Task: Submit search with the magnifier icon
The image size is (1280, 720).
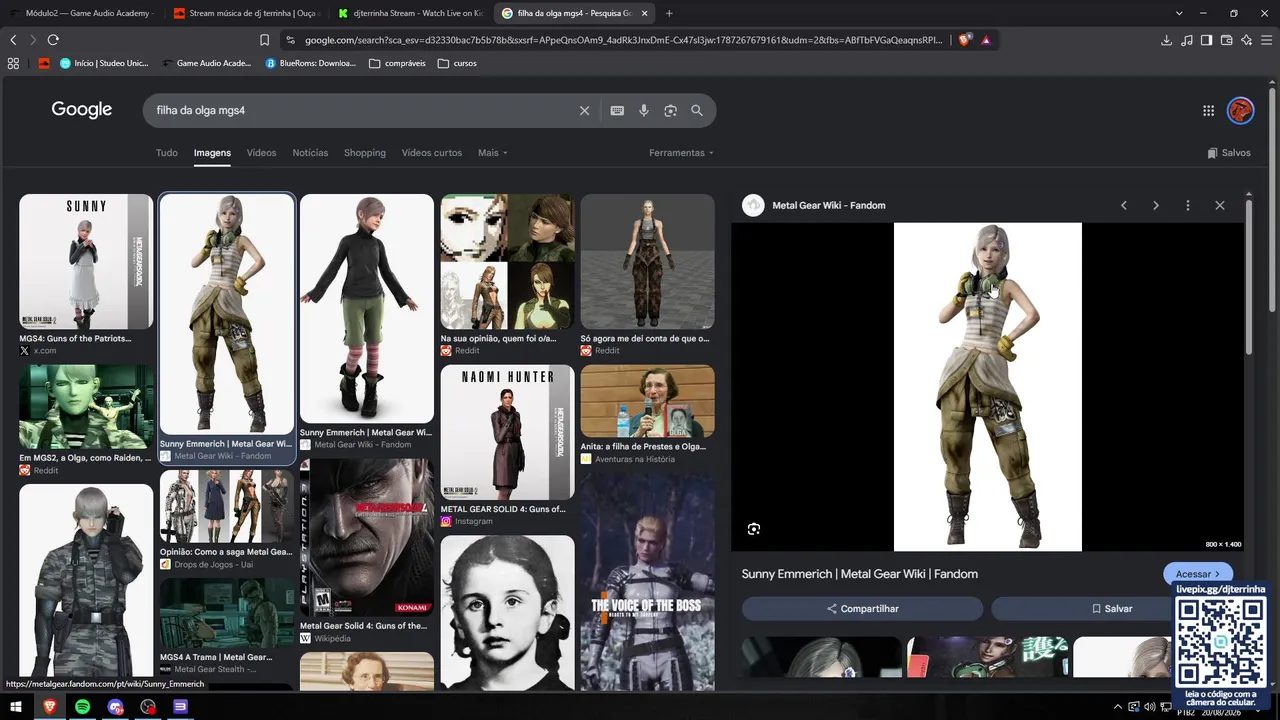Action: [x=697, y=110]
